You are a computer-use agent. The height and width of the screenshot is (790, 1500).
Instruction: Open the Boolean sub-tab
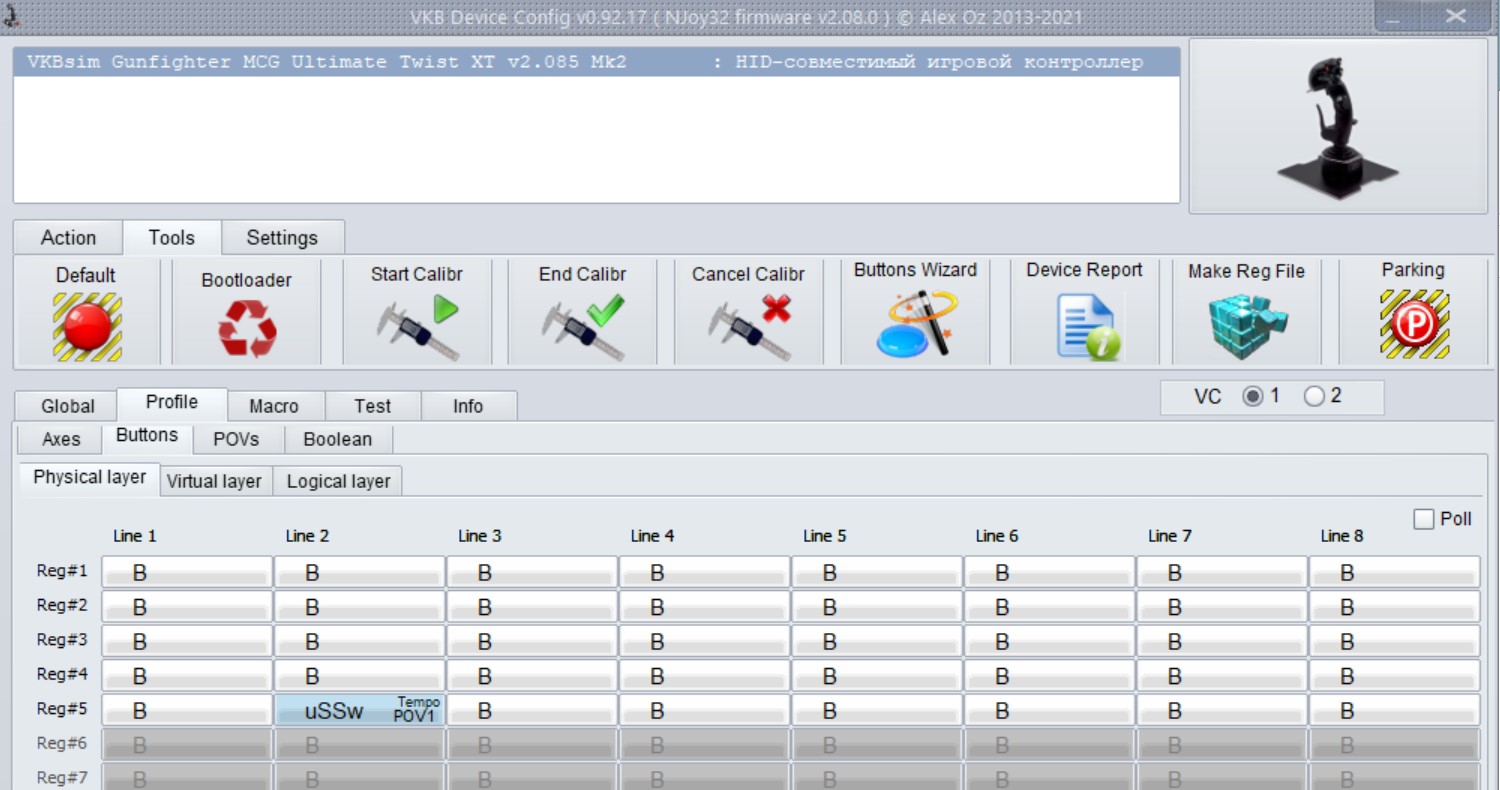pos(338,439)
